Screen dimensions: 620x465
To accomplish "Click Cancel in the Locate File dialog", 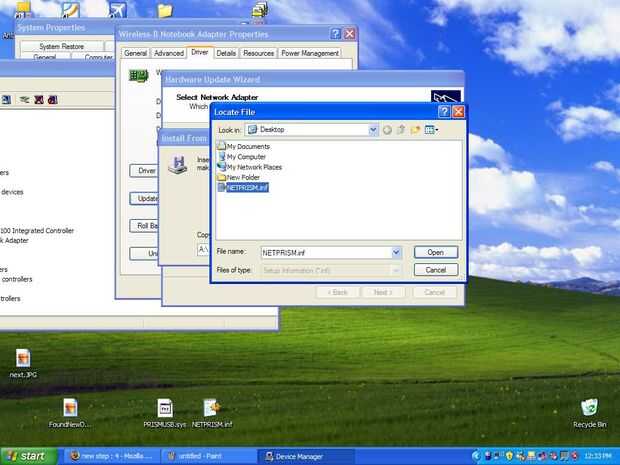I will [436, 270].
